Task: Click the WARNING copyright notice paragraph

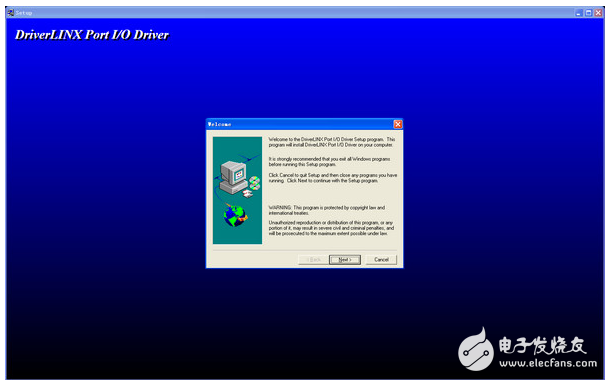Action: click(x=327, y=210)
